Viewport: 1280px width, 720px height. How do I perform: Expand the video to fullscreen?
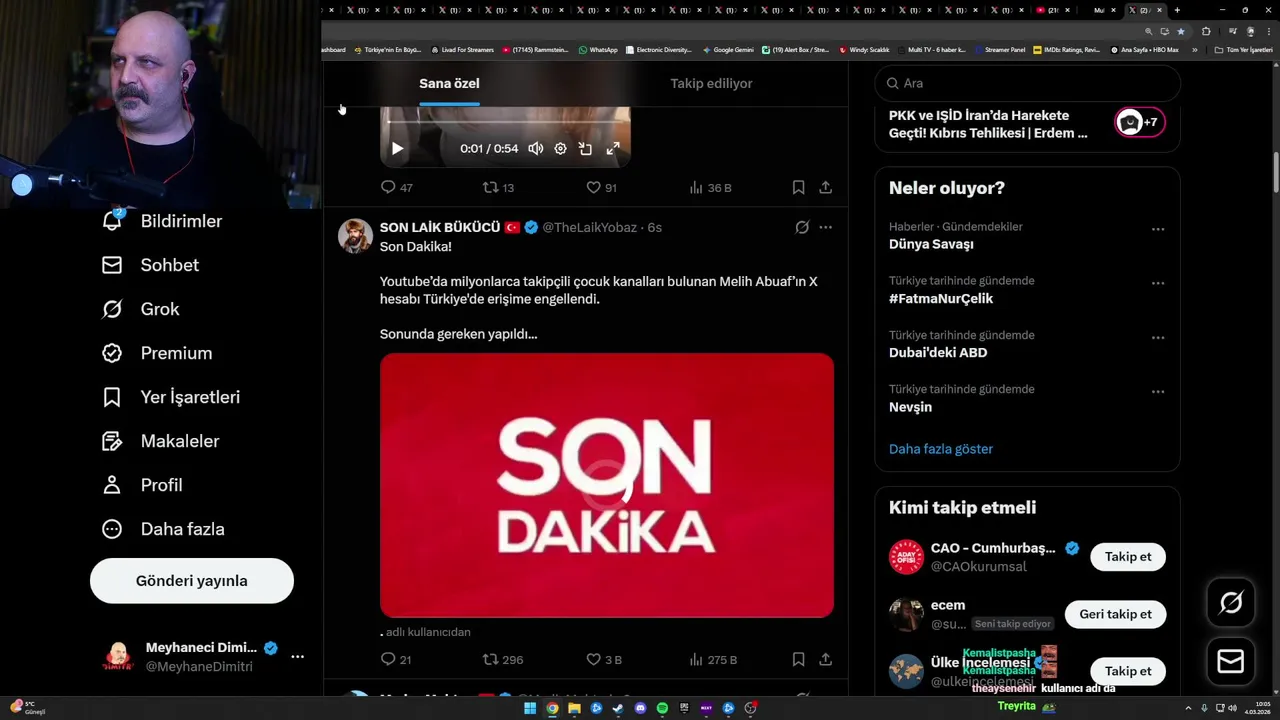613,148
